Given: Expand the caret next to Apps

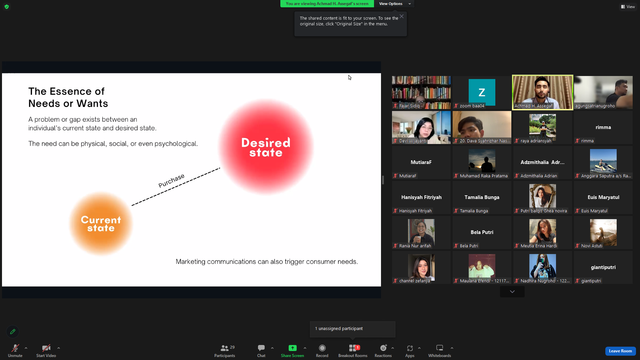Looking at the screenshot, I should [419, 348].
